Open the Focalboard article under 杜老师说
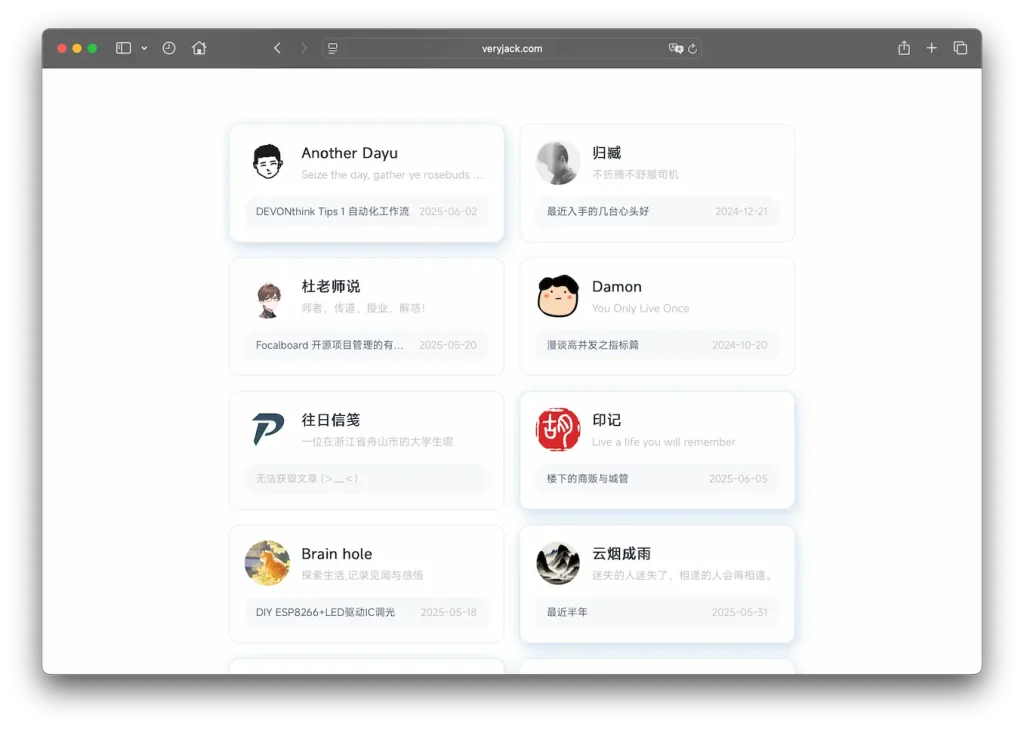Viewport: 1024px width, 730px height. (x=330, y=345)
